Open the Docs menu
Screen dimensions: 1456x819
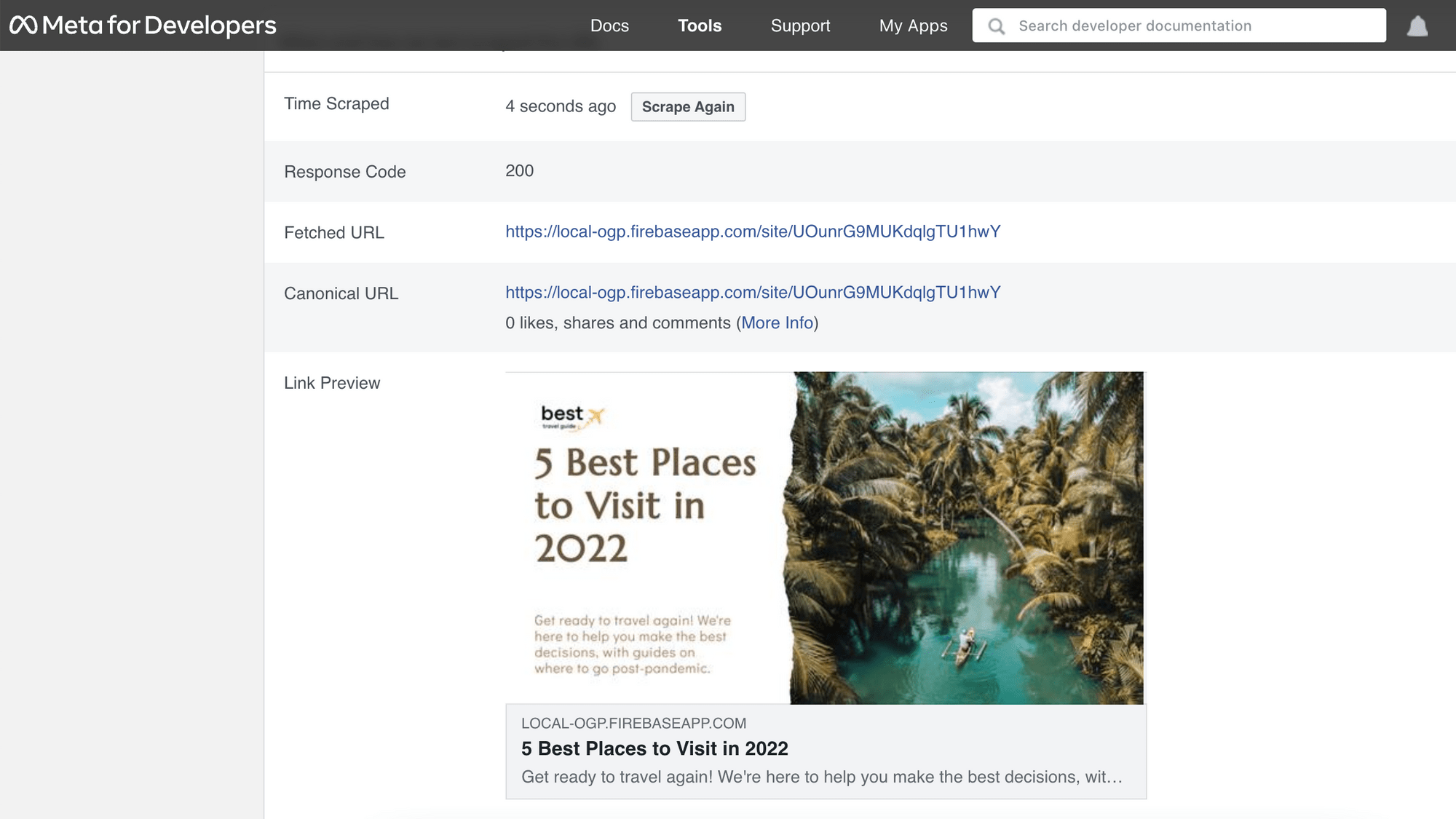609,26
